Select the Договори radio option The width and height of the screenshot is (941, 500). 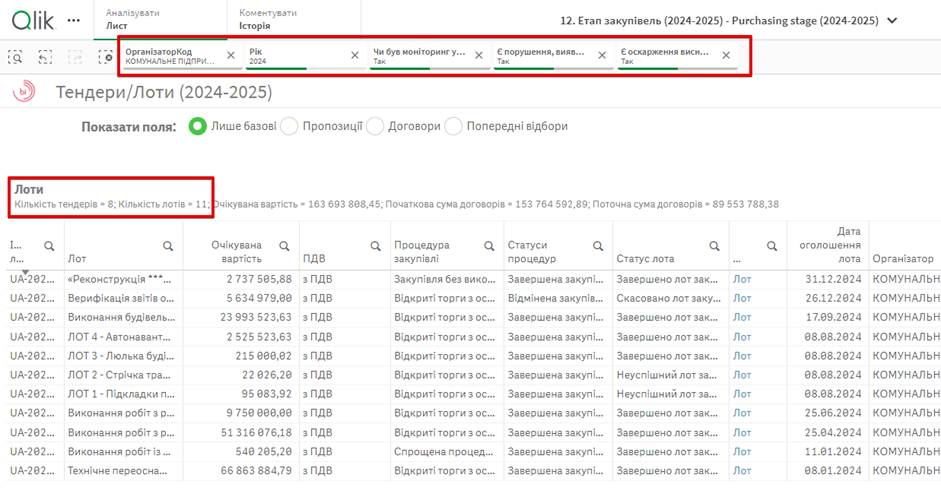(375, 127)
